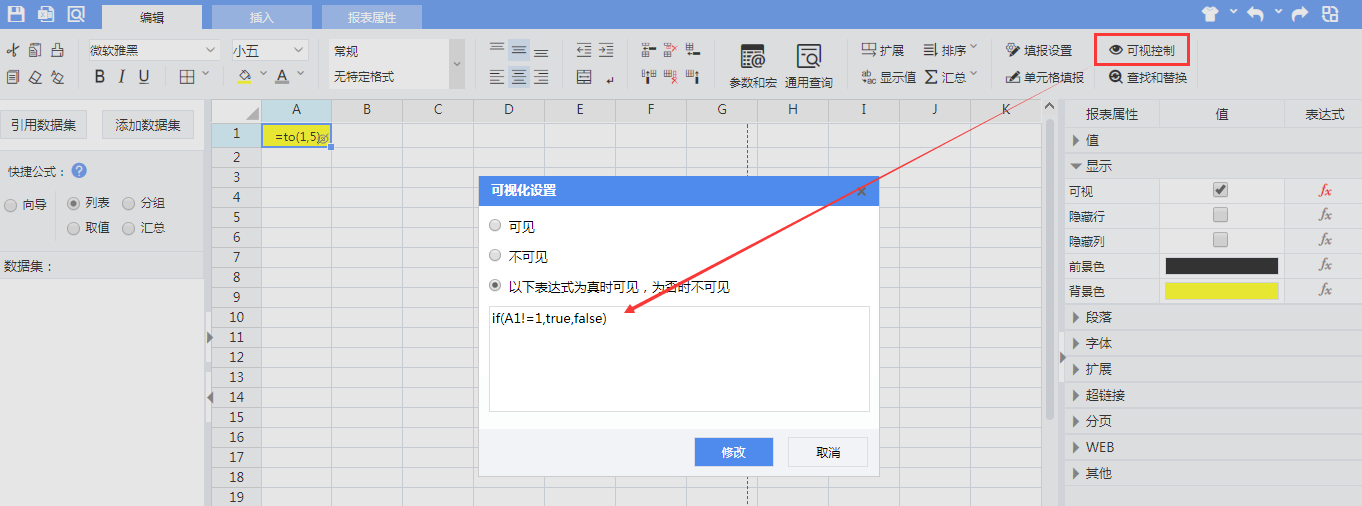Click the 取消 button in dialog
Screen dimensions: 1362x506
pos(827,452)
